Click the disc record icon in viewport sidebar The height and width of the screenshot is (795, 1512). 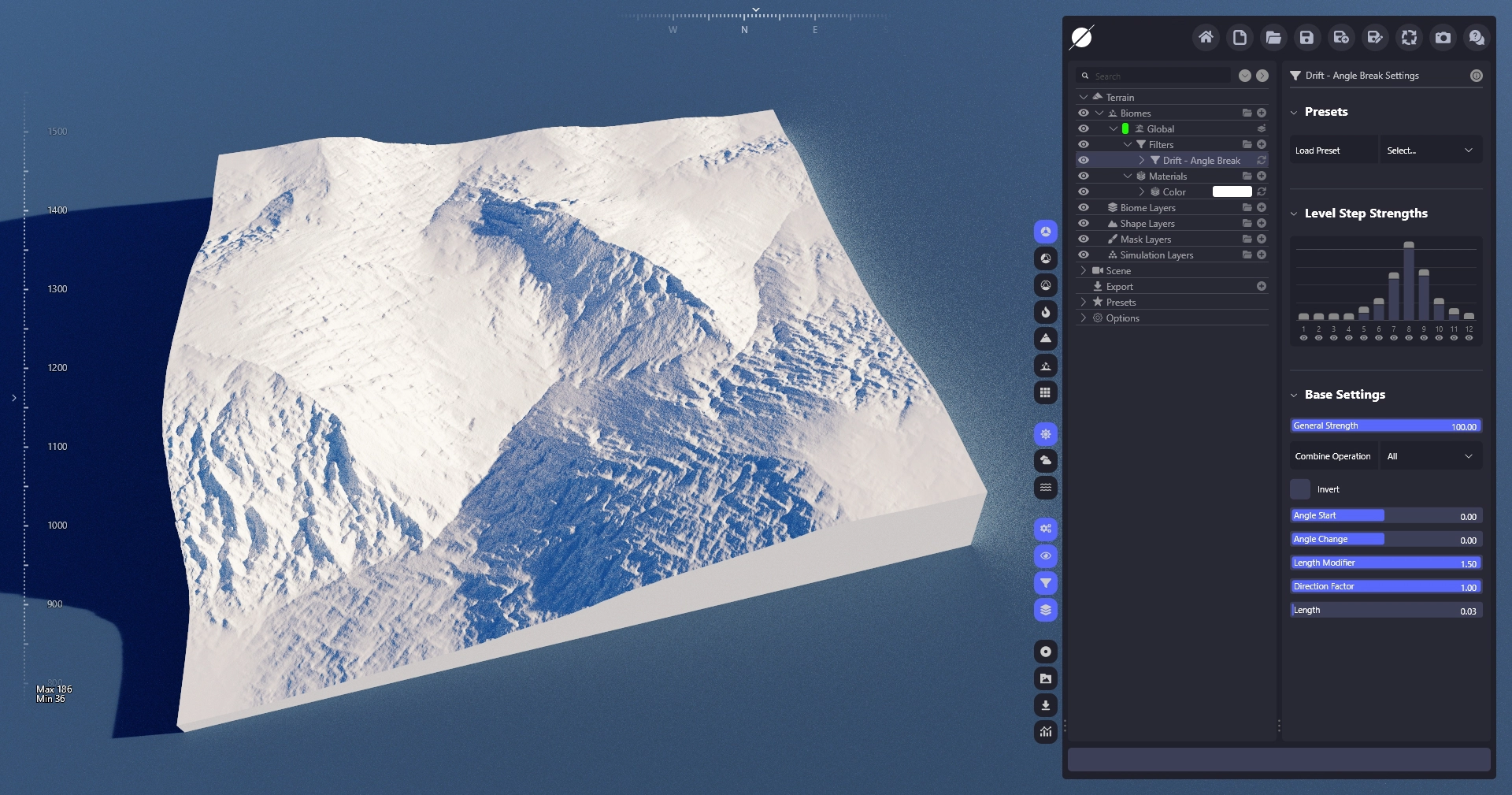tap(1046, 652)
